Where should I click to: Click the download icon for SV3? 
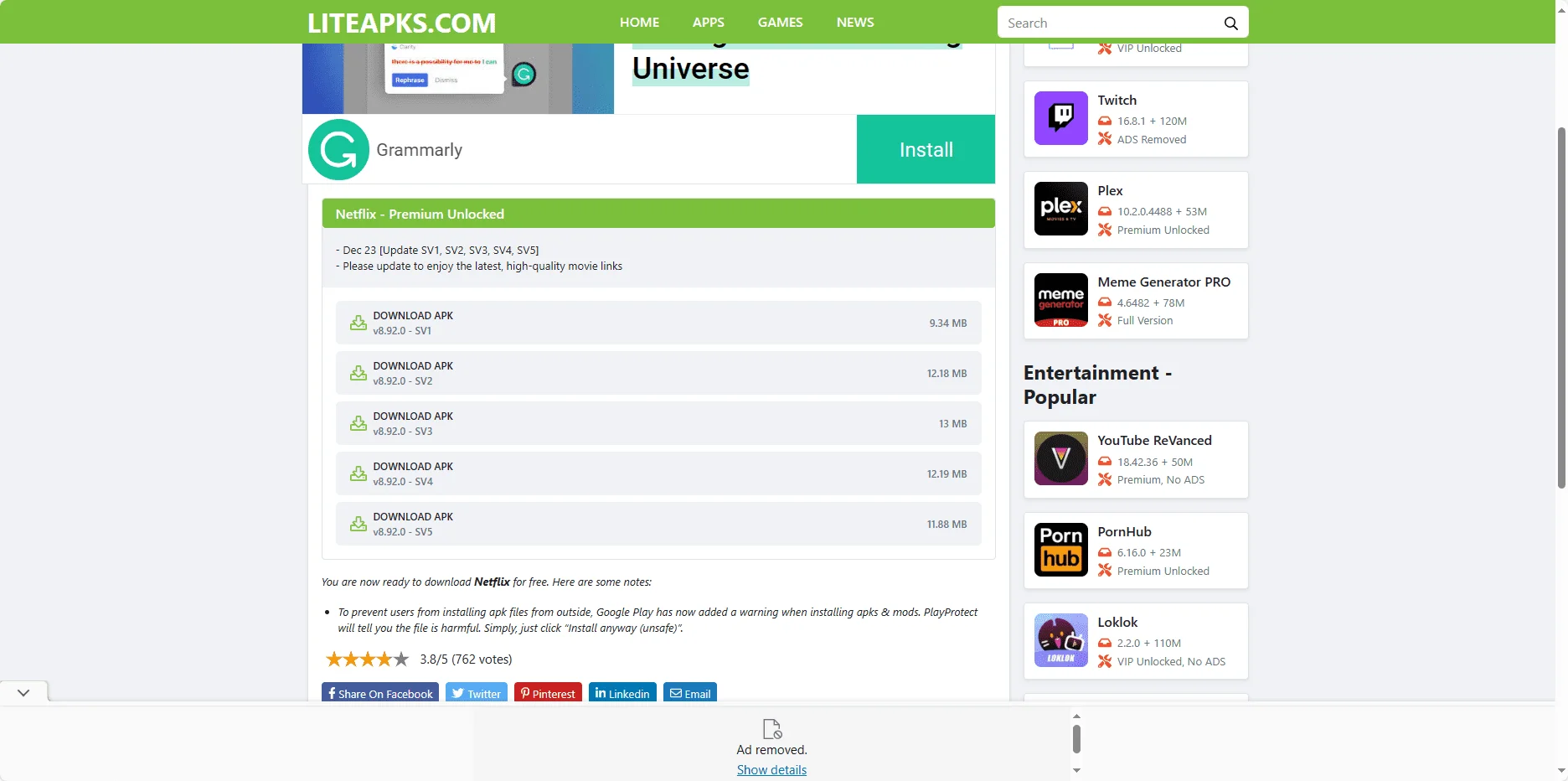[x=358, y=423]
